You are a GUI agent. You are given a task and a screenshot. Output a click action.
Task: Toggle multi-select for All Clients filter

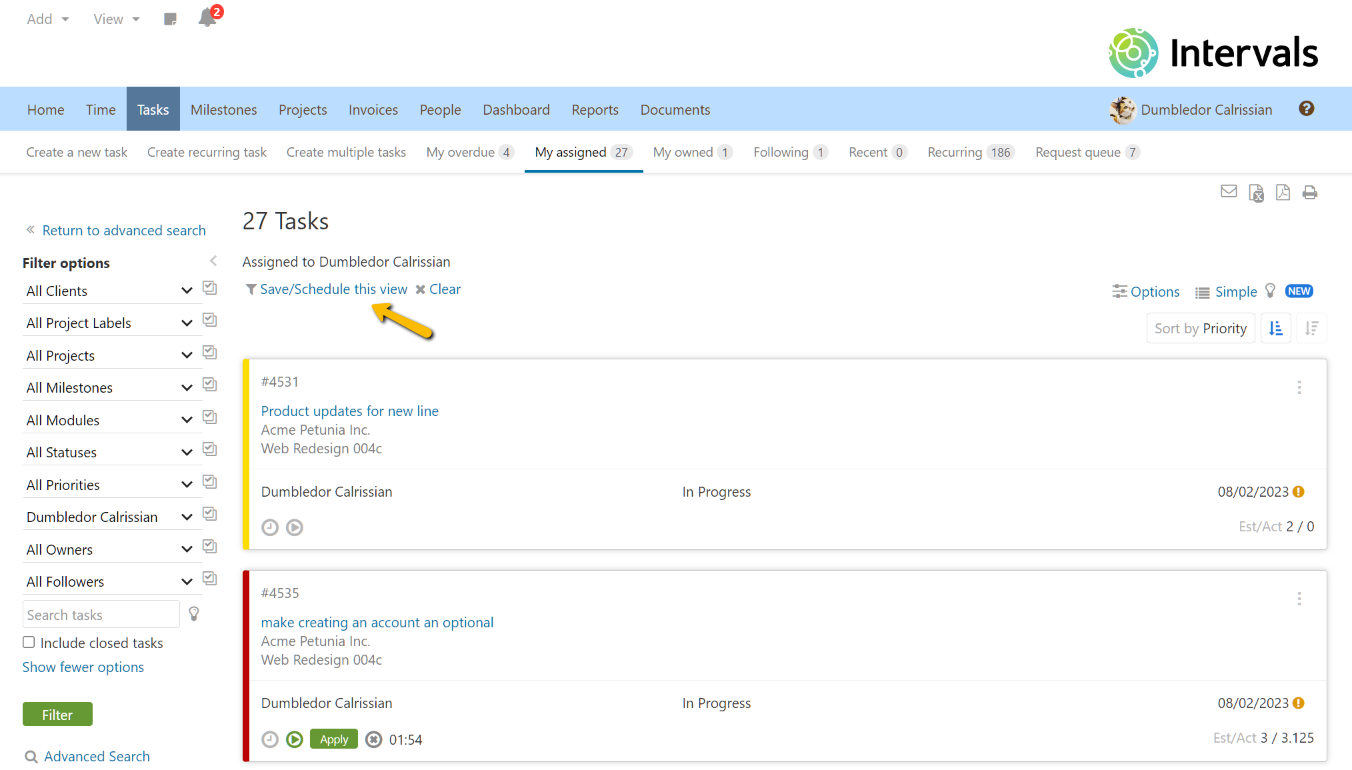(x=210, y=288)
